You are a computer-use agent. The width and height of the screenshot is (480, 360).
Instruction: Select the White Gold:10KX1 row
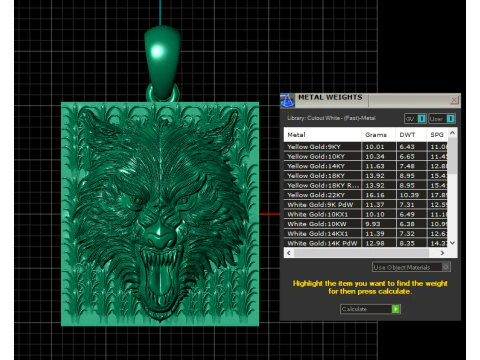(x=366, y=214)
